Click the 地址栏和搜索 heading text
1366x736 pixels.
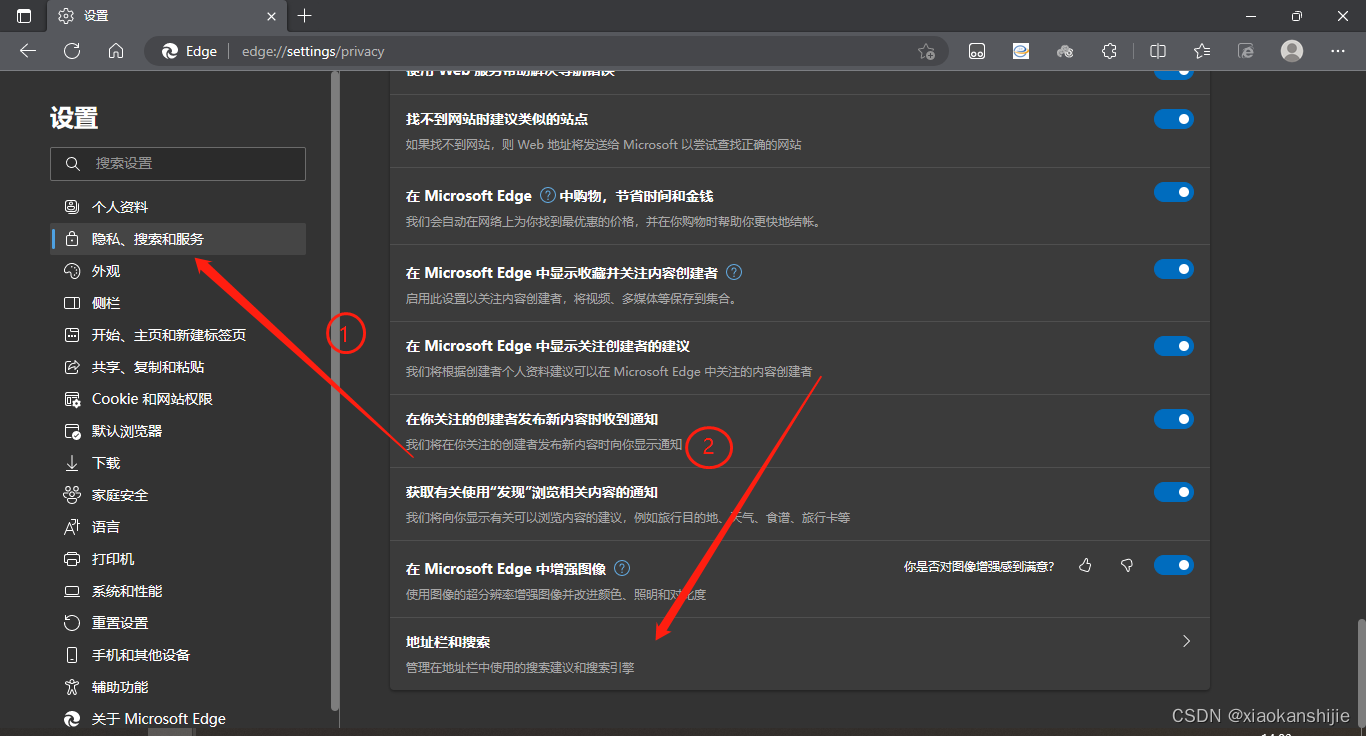[448, 642]
